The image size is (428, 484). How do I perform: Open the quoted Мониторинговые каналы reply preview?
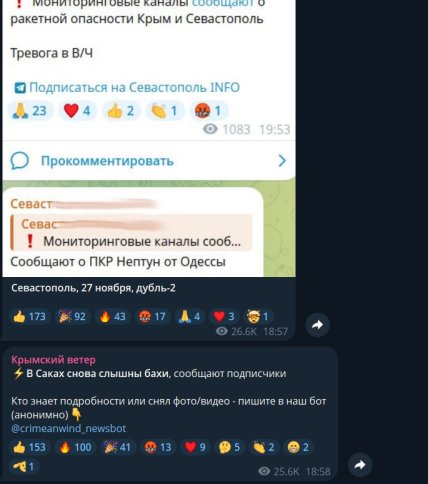pyautogui.click(x=132, y=232)
